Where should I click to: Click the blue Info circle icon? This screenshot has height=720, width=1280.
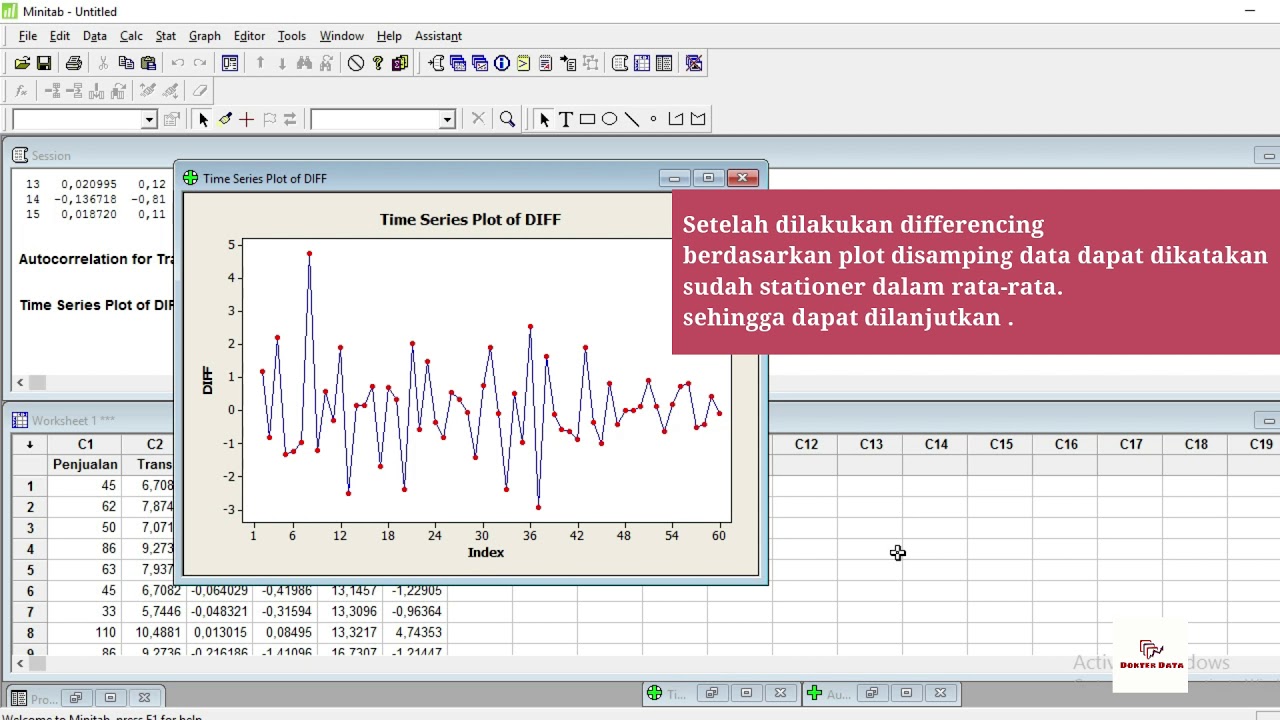pyautogui.click(x=502, y=63)
